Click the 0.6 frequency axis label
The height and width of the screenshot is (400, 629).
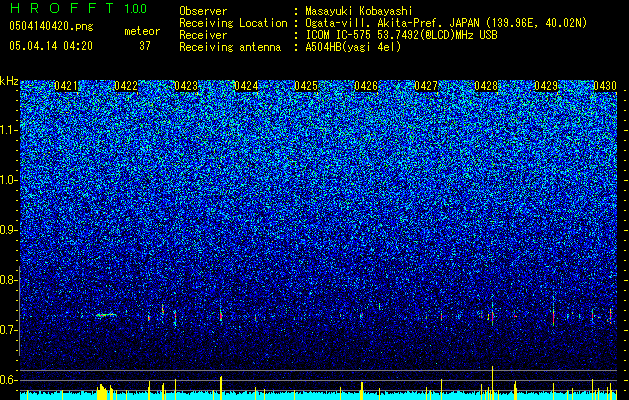[8, 380]
